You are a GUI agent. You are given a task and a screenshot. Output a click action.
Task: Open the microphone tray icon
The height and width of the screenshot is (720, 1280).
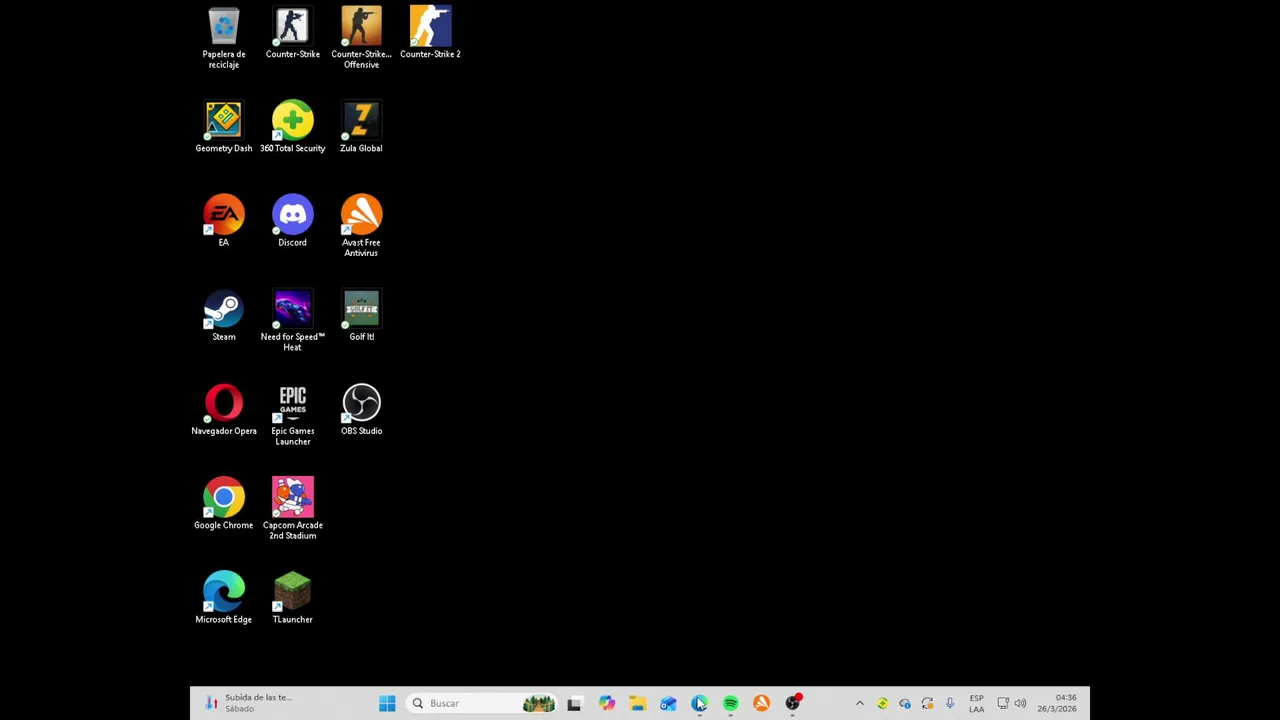pyautogui.click(x=949, y=703)
